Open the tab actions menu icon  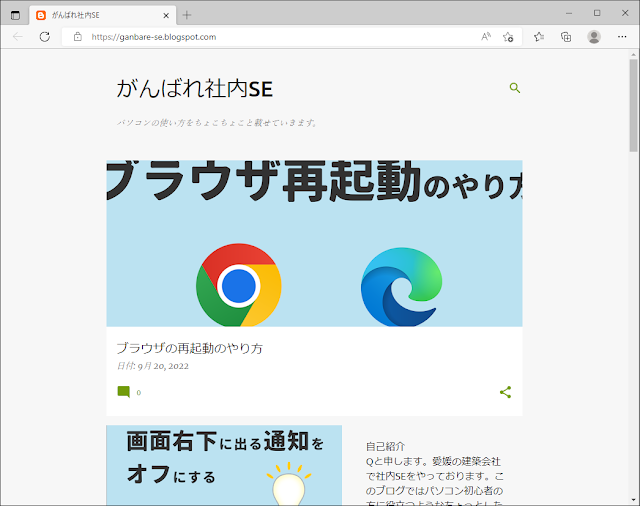(x=15, y=16)
